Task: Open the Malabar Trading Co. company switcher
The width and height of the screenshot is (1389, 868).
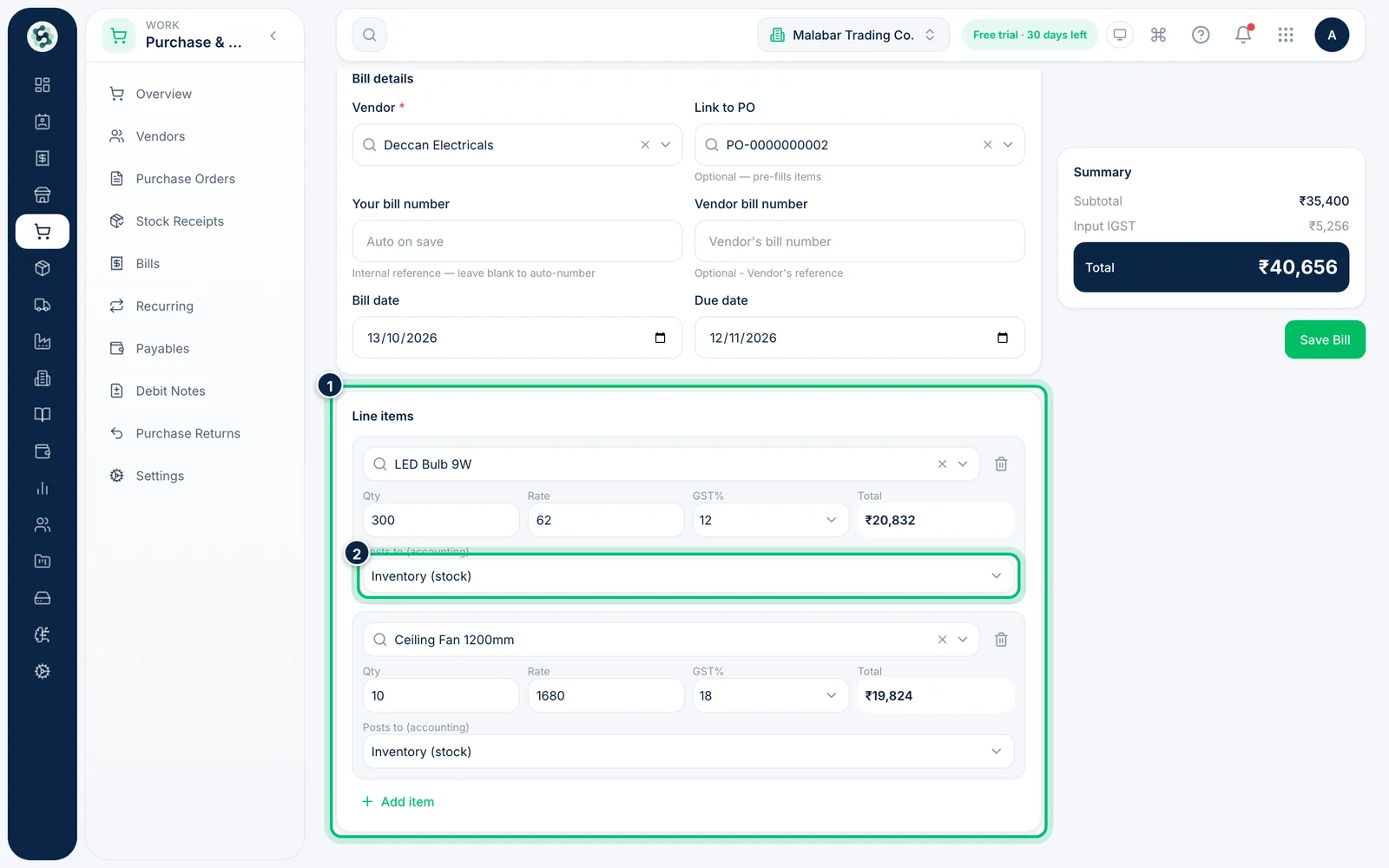Action: [x=853, y=35]
